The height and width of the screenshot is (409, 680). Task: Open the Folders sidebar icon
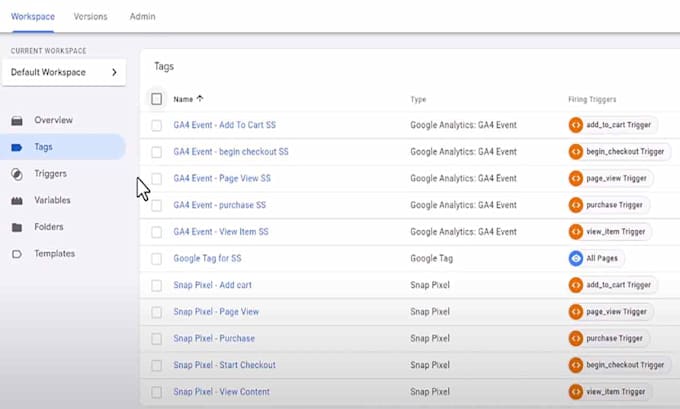[17, 227]
